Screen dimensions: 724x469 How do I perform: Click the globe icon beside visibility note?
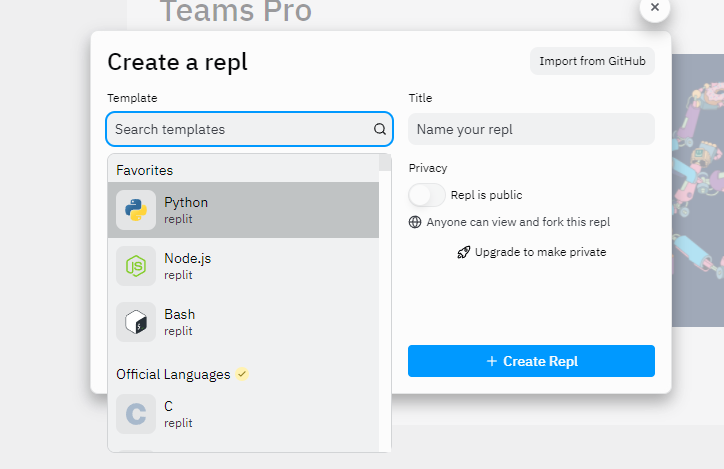point(415,222)
